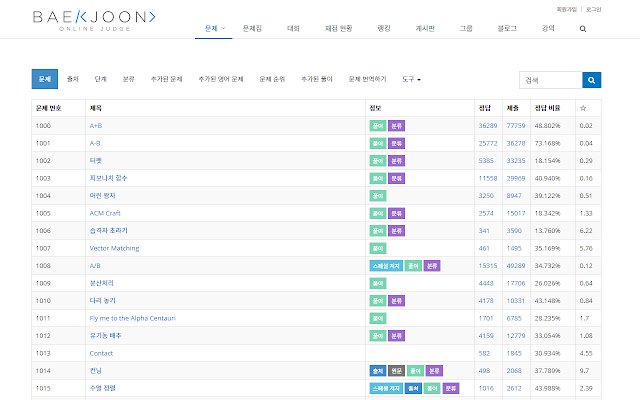Open 채점 현황 in the top navigation
Screen dimensions: 640x400
(338, 29)
